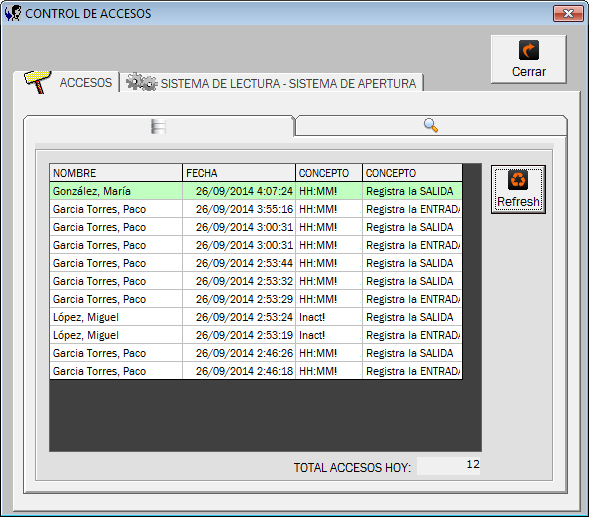Select the González, María row
Viewport: 589px width, 517px height.
pyautogui.click(x=256, y=191)
